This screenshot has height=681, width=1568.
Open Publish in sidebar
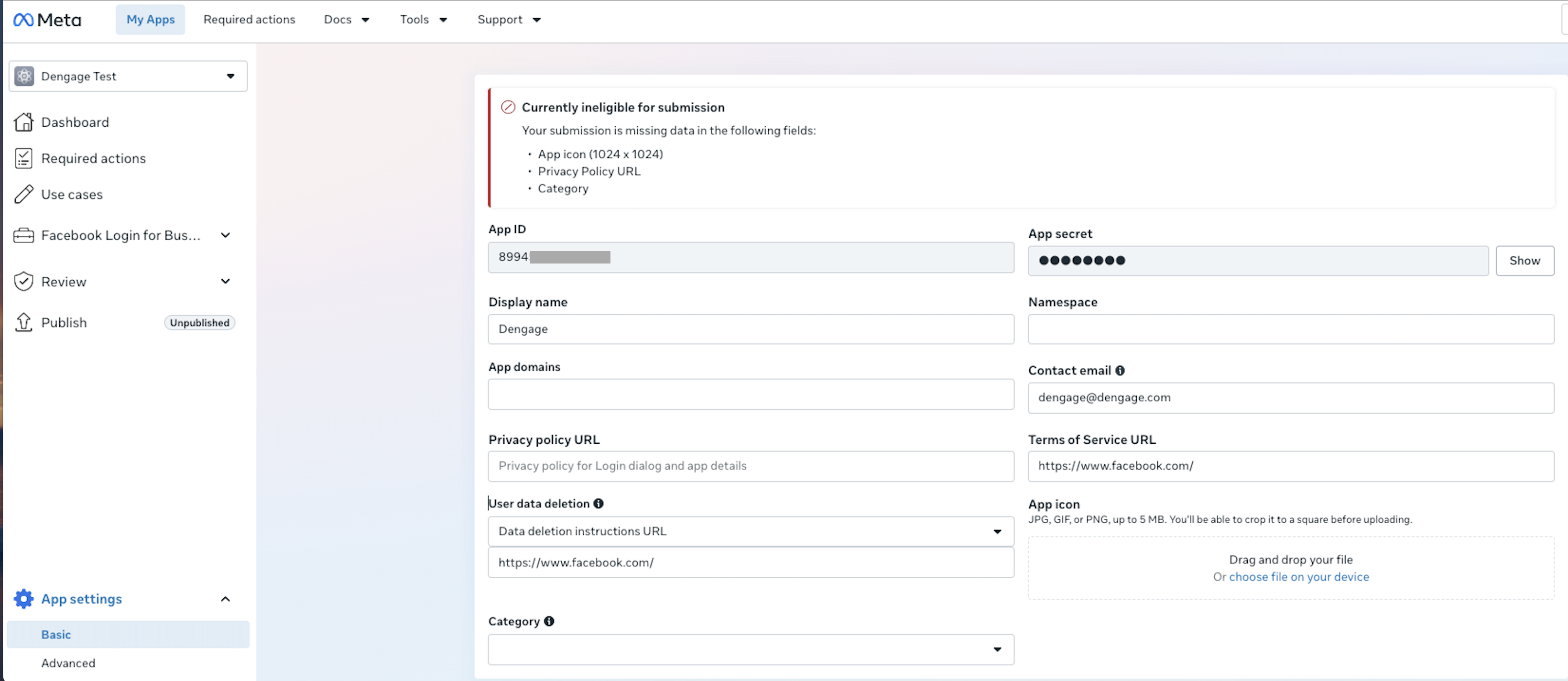click(x=64, y=322)
